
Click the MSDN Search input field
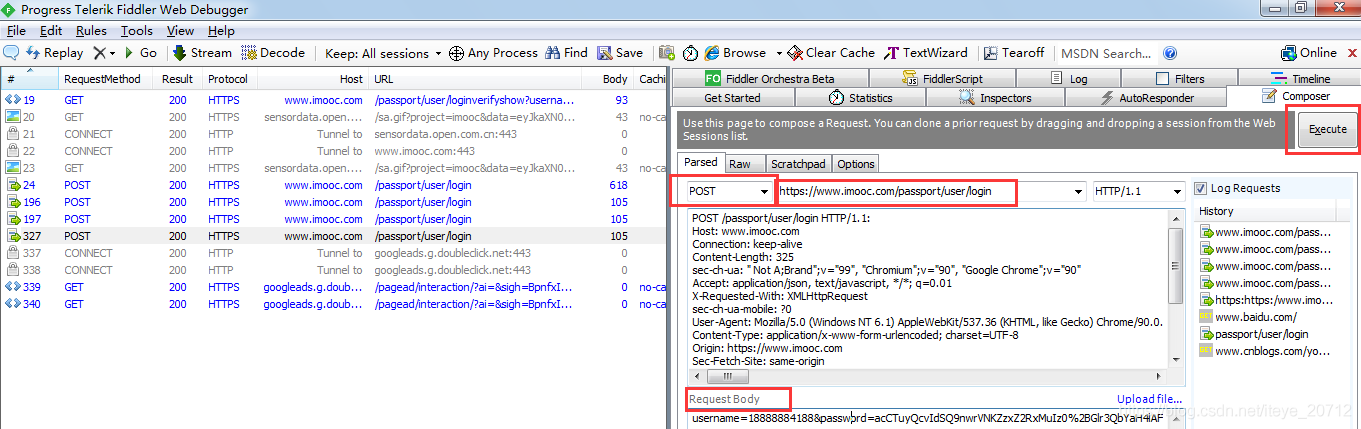(x=1105, y=53)
